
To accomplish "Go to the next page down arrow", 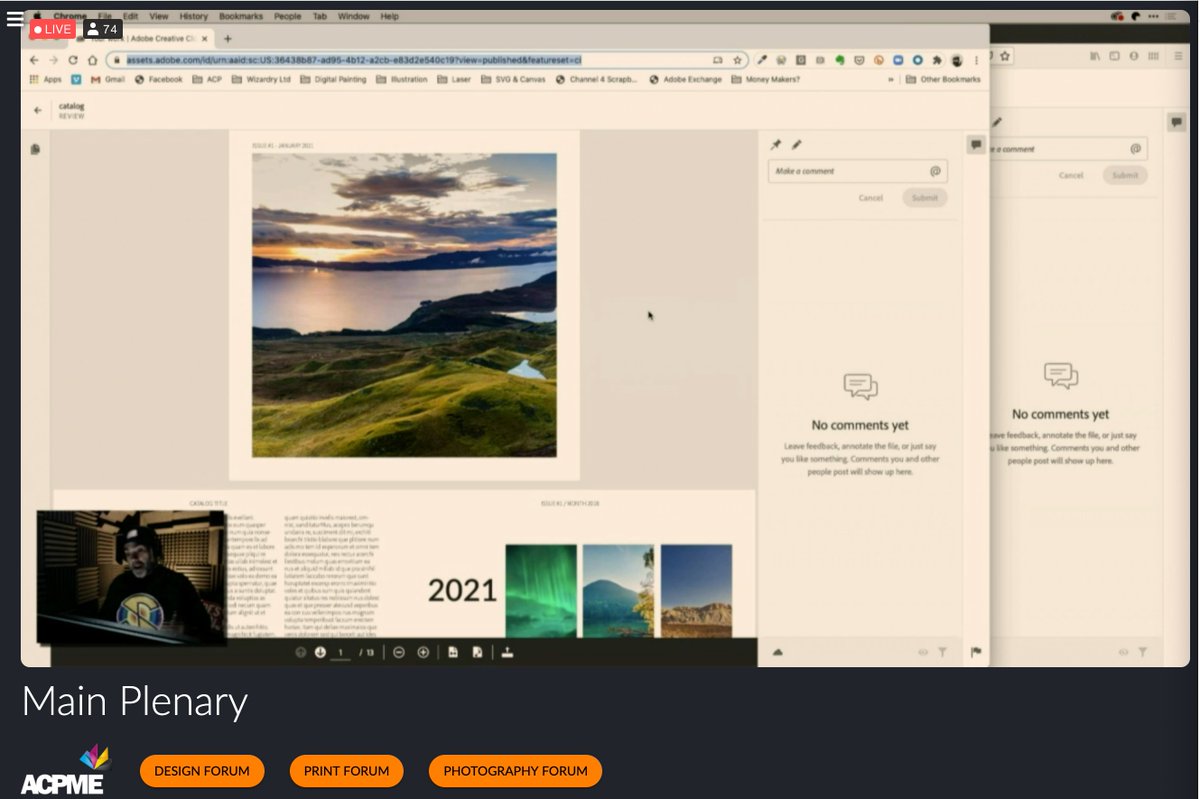I will coord(321,652).
